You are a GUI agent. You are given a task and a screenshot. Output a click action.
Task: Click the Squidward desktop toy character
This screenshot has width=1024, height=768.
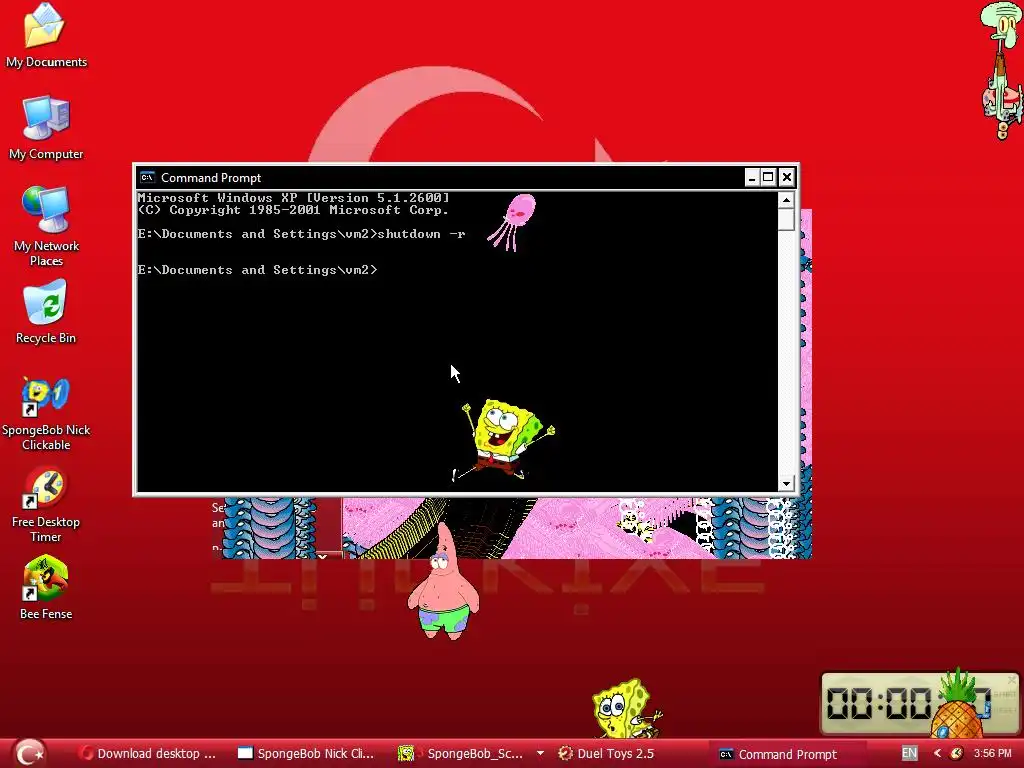1002,71
